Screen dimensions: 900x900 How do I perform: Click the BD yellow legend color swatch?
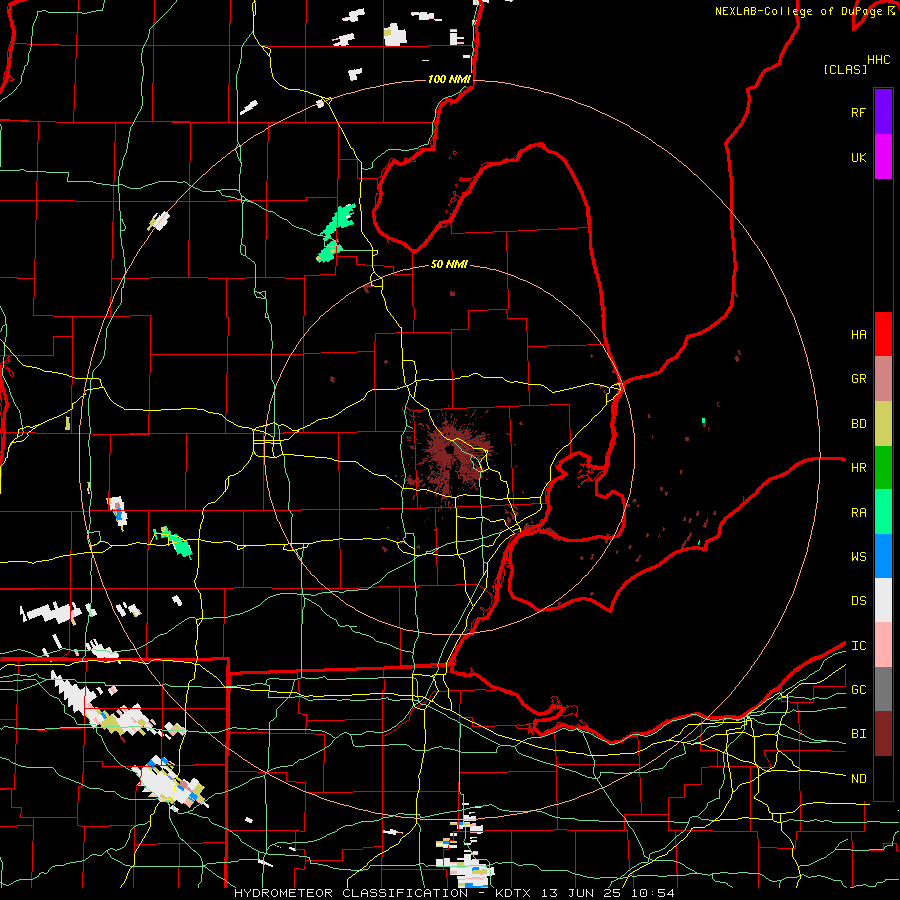tap(883, 423)
